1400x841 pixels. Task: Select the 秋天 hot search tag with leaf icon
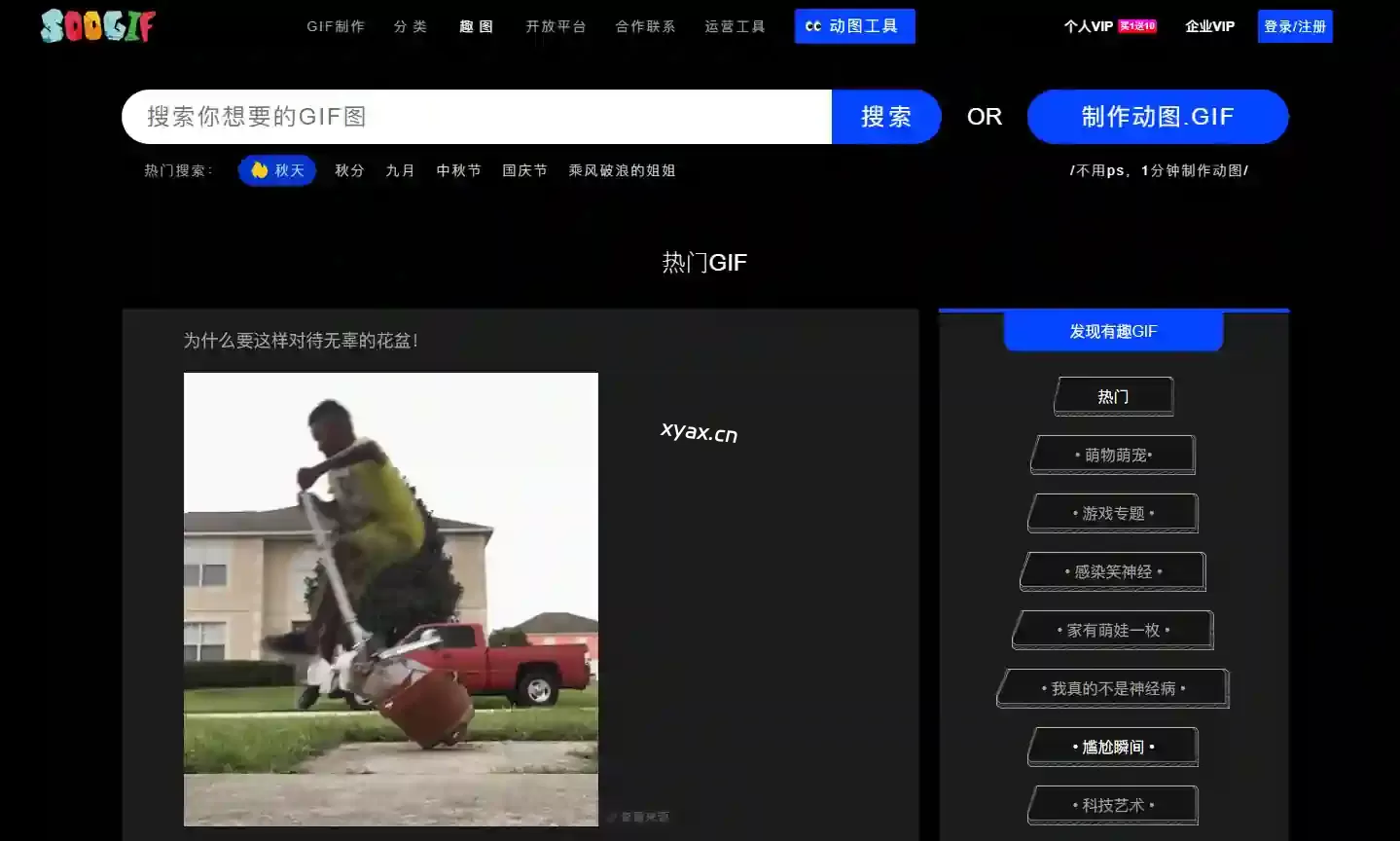[x=278, y=170]
